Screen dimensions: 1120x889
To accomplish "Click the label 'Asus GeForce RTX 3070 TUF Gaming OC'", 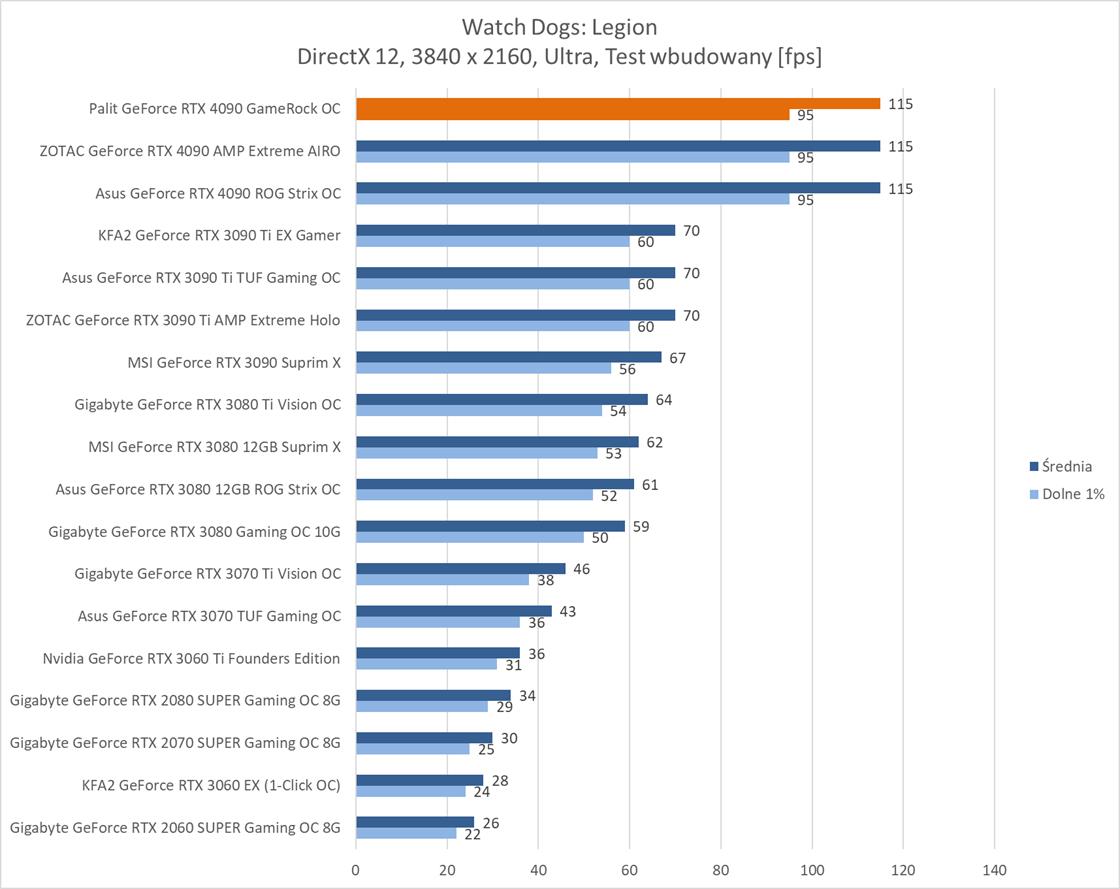I will click(209, 616).
